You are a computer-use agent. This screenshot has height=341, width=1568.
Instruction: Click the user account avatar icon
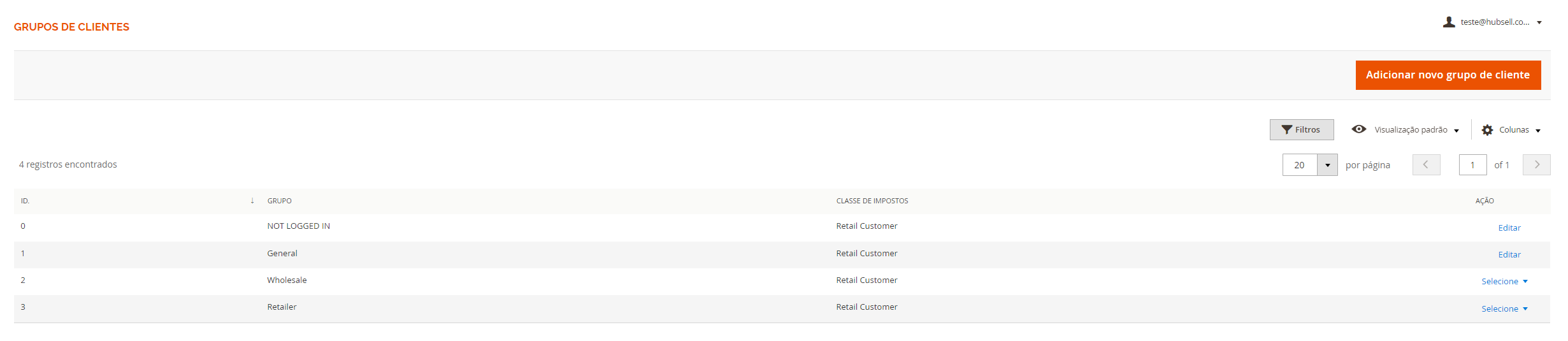coord(1448,22)
